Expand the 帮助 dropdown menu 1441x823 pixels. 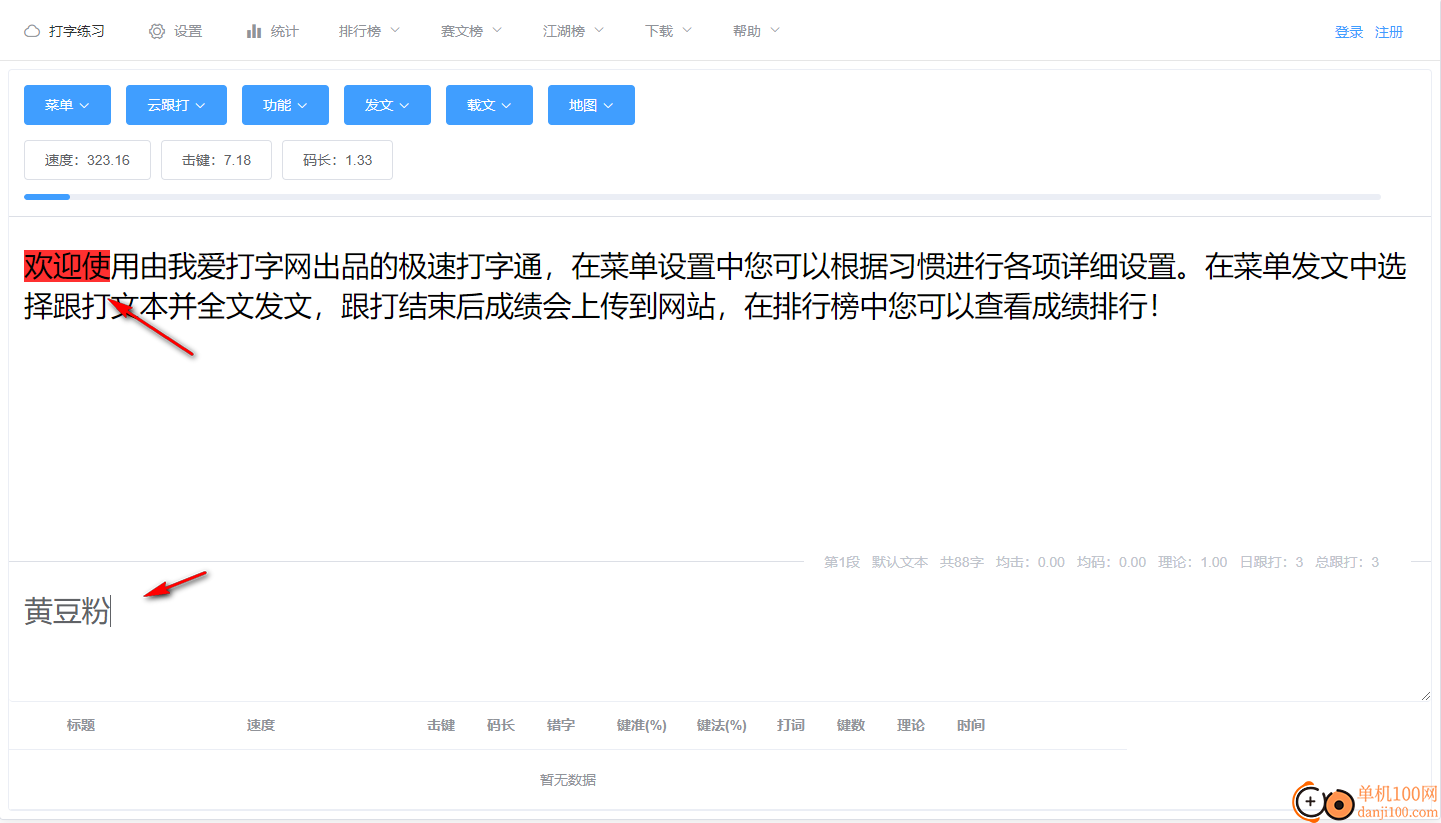(x=756, y=31)
